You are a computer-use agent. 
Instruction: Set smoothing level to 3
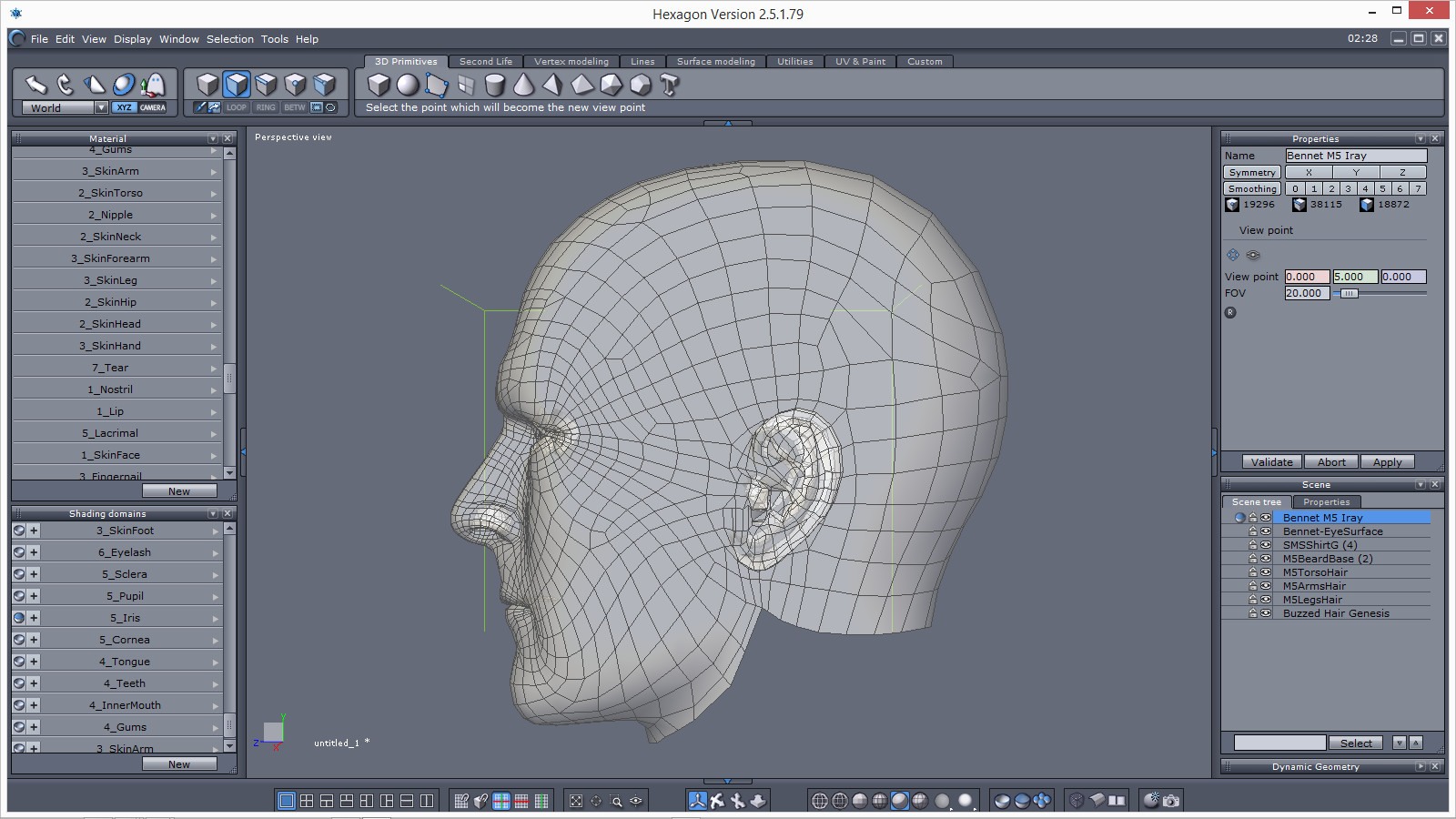1349,188
